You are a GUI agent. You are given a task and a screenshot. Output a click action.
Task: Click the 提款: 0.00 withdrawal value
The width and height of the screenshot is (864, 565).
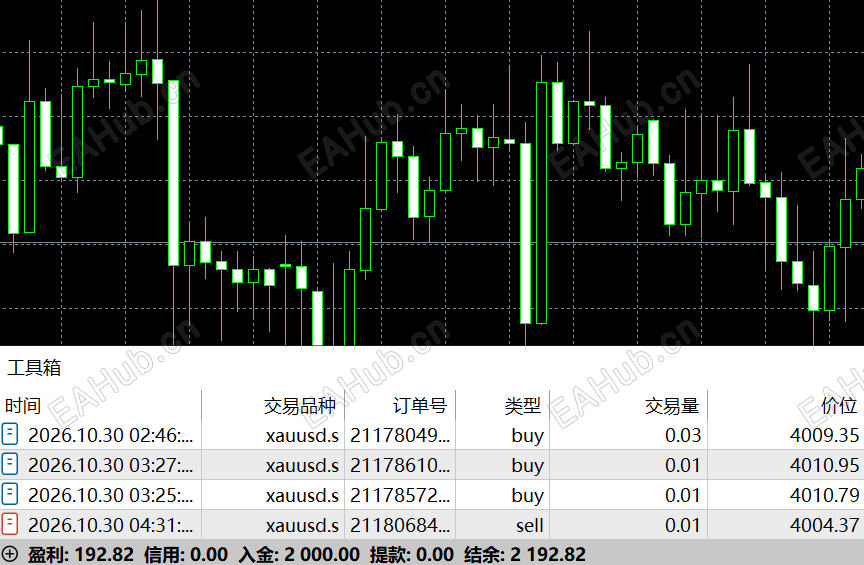tap(412, 554)
